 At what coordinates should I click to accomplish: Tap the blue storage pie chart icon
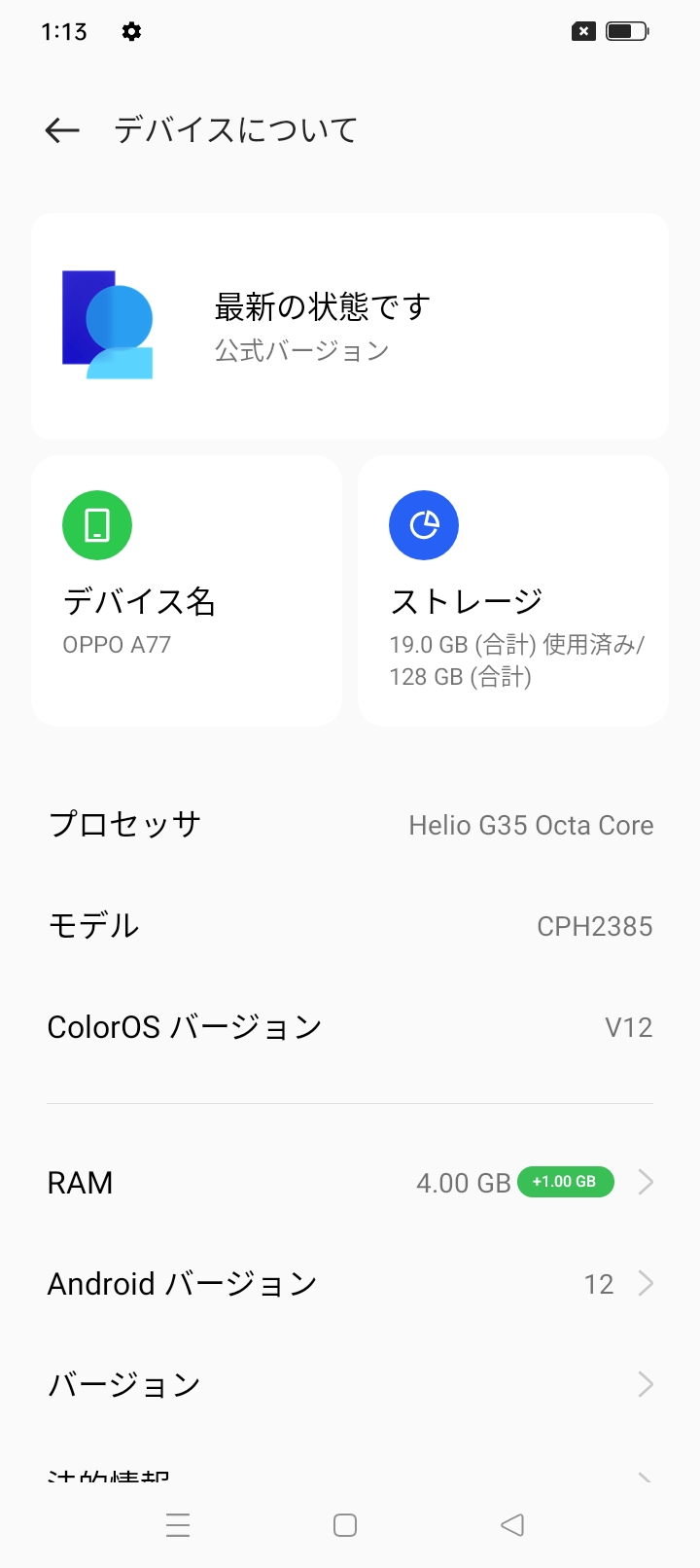[424, 525]
